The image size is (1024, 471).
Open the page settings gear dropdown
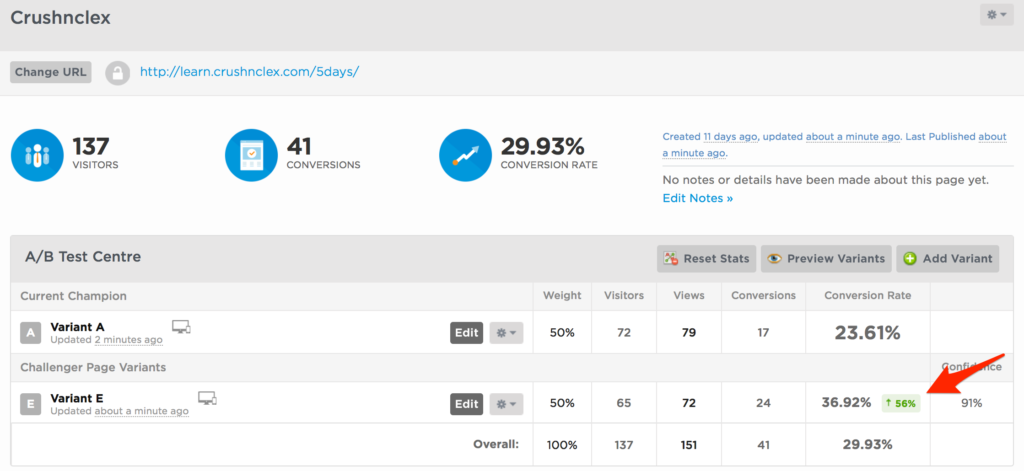997,14
